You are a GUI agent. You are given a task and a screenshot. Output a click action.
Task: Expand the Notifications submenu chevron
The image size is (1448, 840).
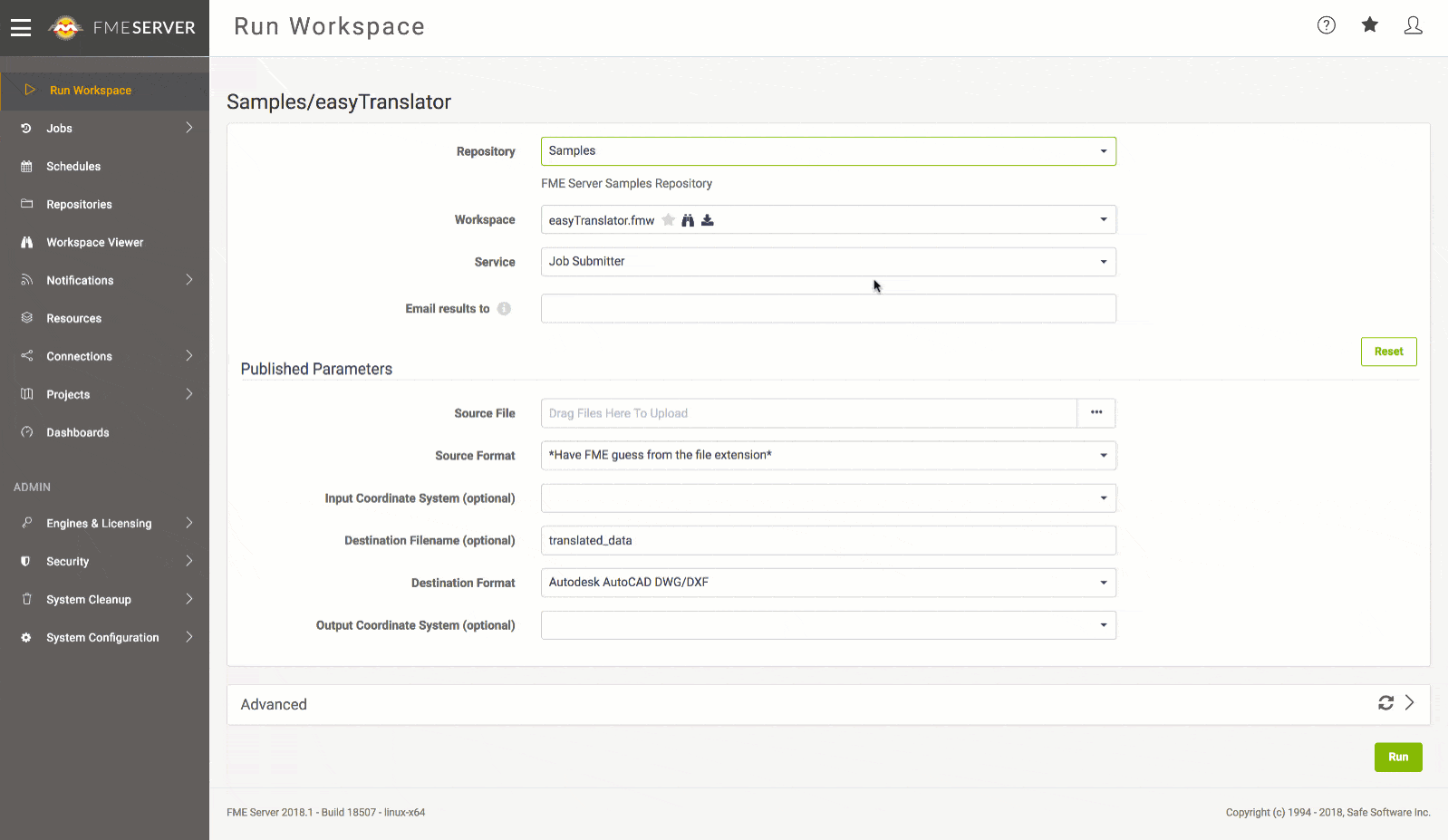189,280
